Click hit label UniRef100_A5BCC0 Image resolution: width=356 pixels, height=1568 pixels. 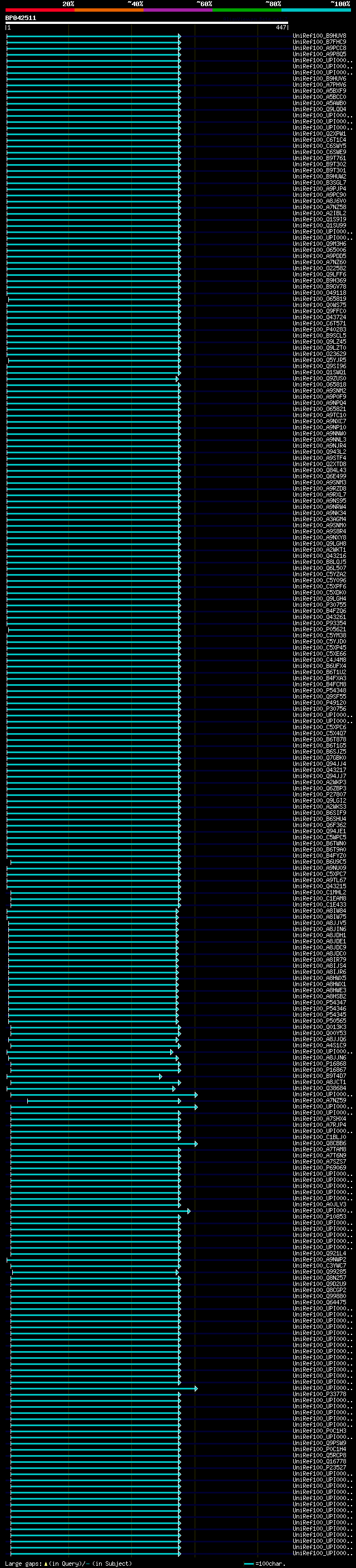click(x=319, y=97)
